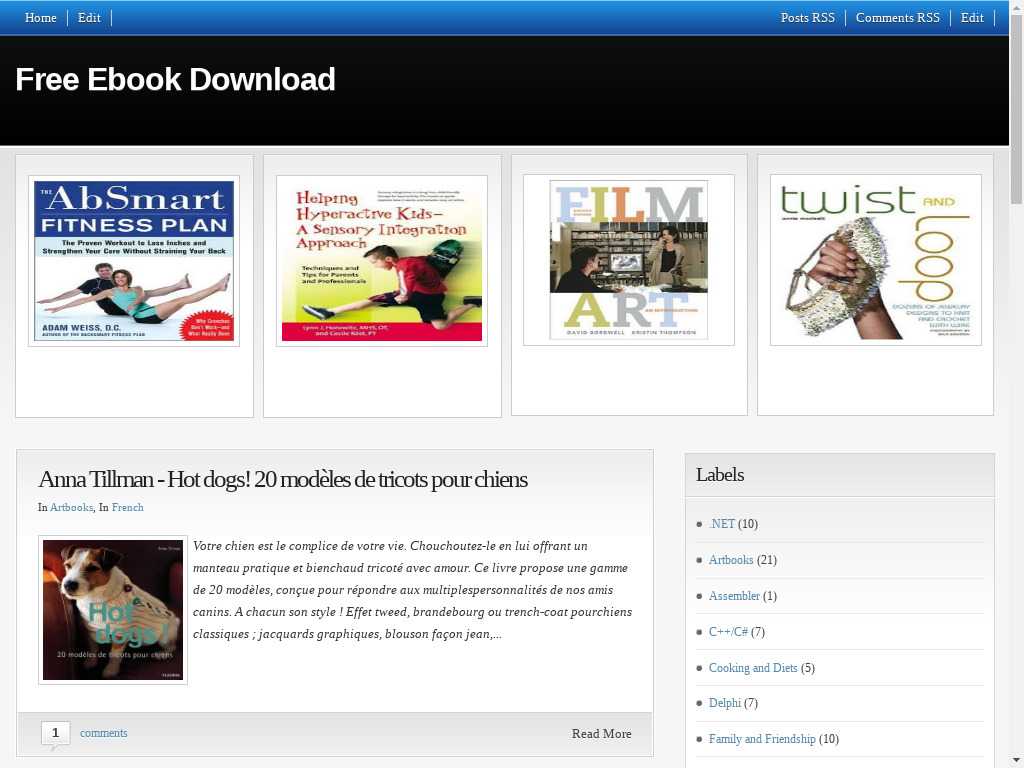Open the Helping Hyperactive Kids book cover
Viewport: 1024px width, 768px height.
click(381, 261)
